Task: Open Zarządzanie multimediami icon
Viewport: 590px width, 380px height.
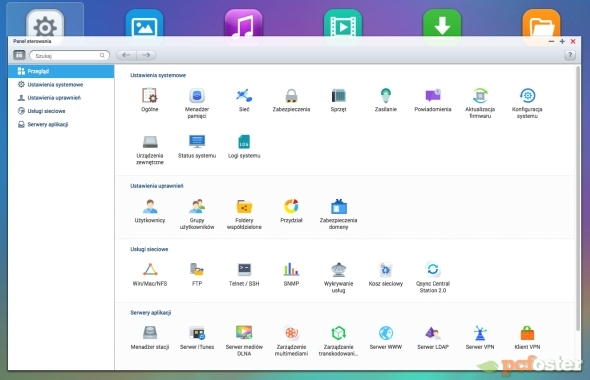Action: [x=291, y=333]
